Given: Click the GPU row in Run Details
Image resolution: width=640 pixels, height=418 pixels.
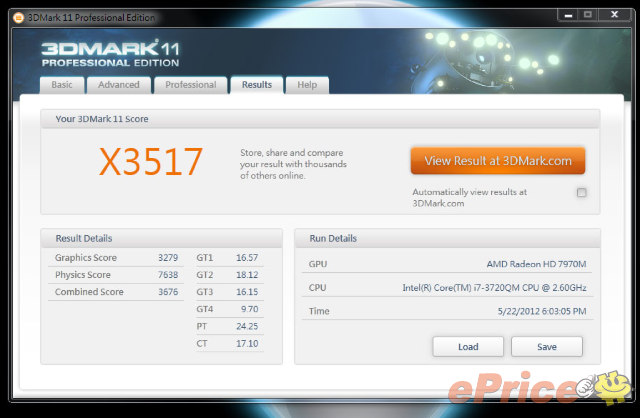Looking at the screenshot, I should [447, 263].
